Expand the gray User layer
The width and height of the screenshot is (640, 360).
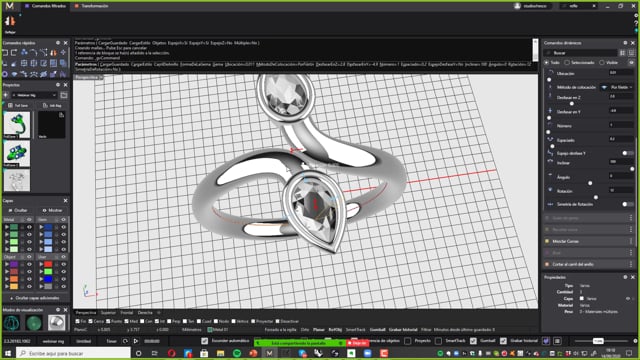coord(42,286)
